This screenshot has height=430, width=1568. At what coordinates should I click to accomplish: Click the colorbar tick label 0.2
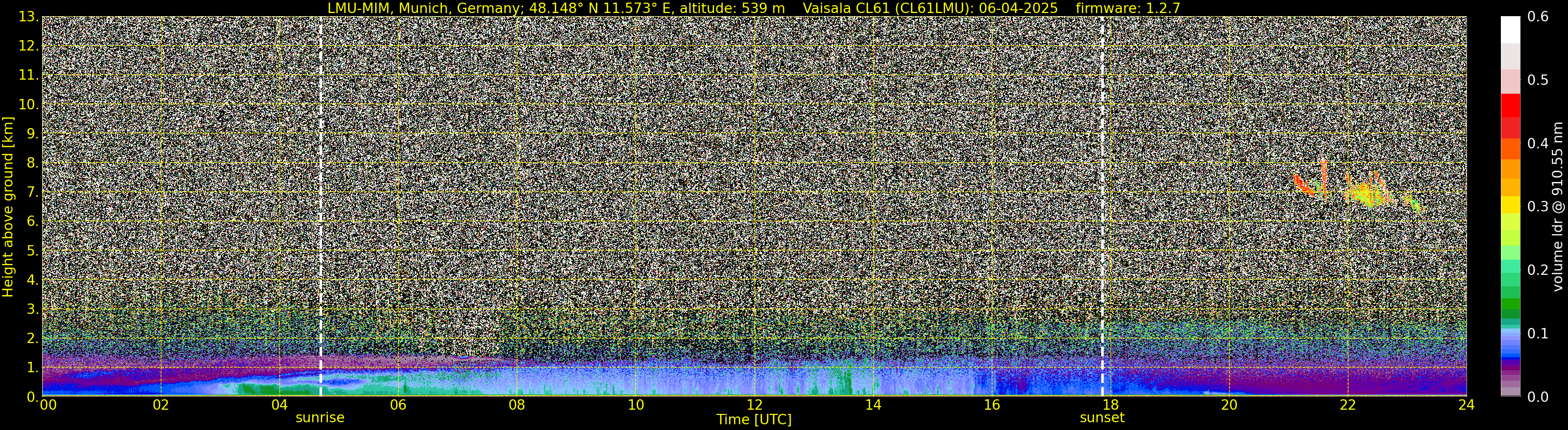tap(1538, 270)
